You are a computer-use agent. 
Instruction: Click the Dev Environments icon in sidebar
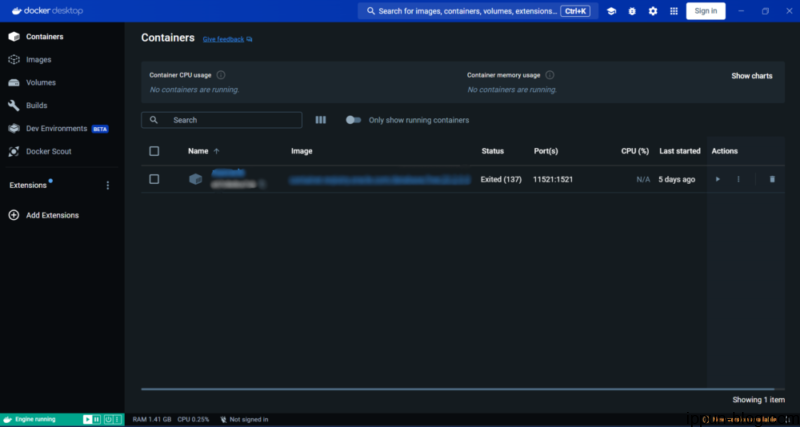(14, 129)
